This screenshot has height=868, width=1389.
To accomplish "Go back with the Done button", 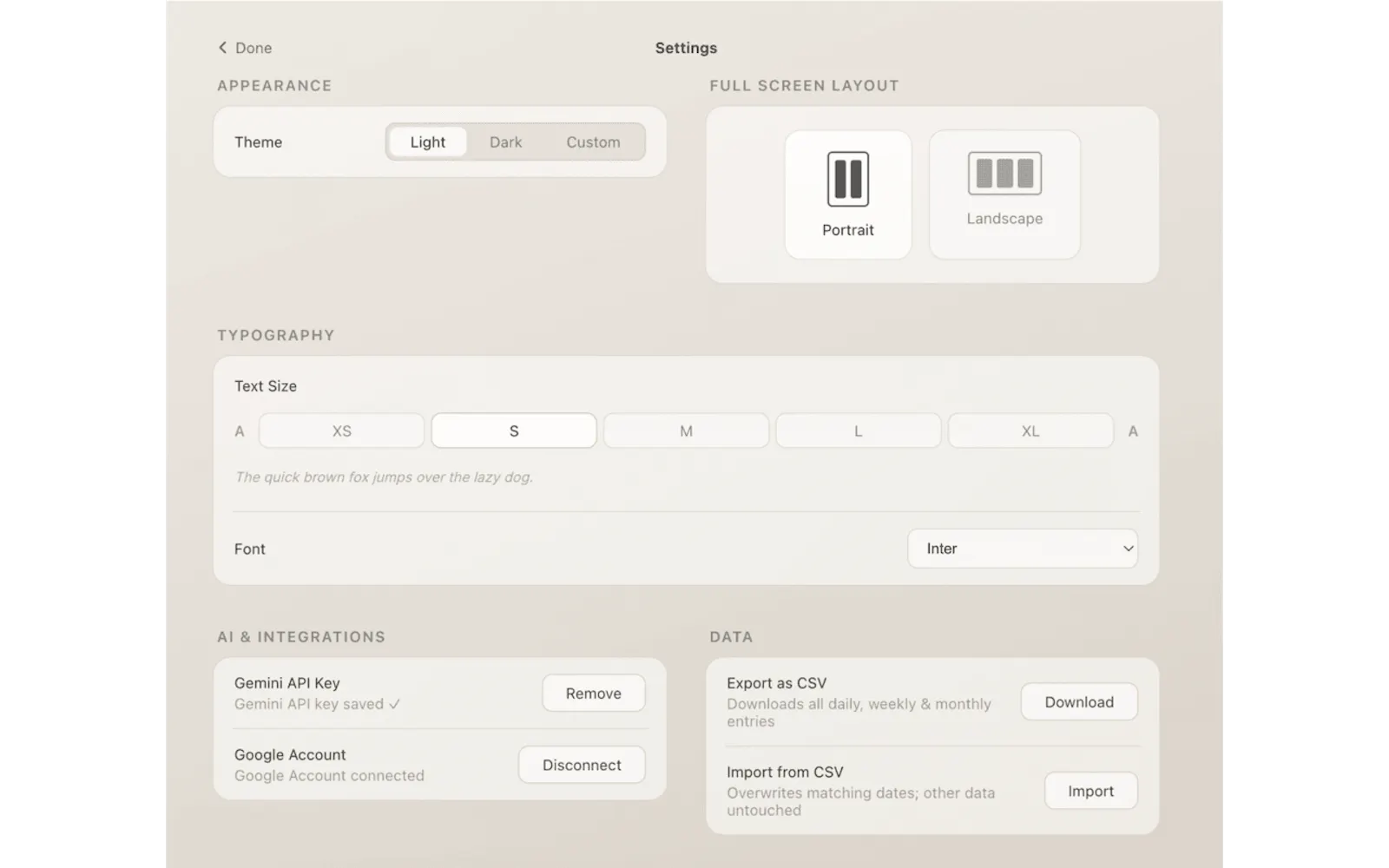I will [x=245, y=48].
